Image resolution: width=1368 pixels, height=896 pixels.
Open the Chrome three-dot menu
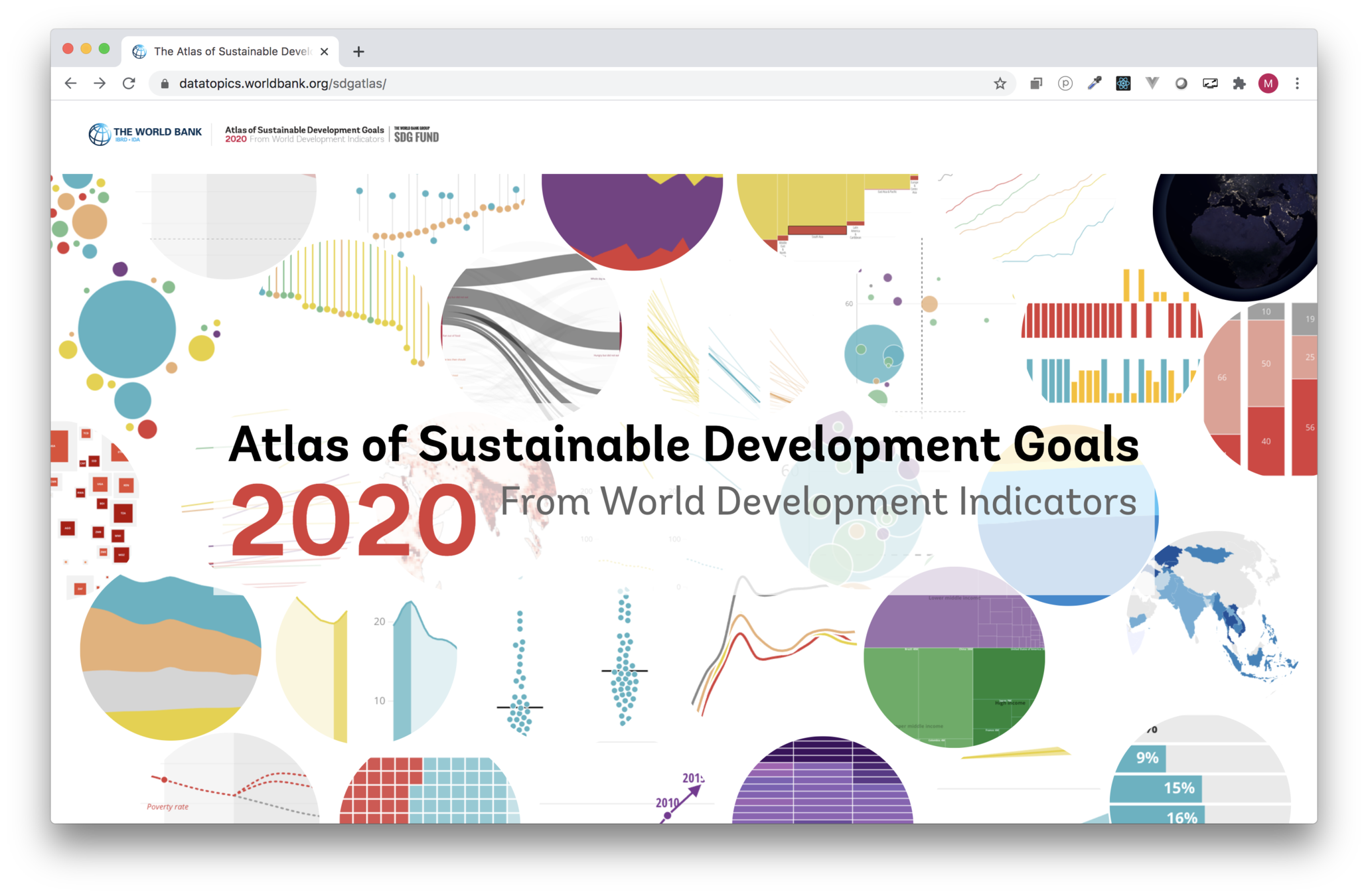[x=1297, y=84]
